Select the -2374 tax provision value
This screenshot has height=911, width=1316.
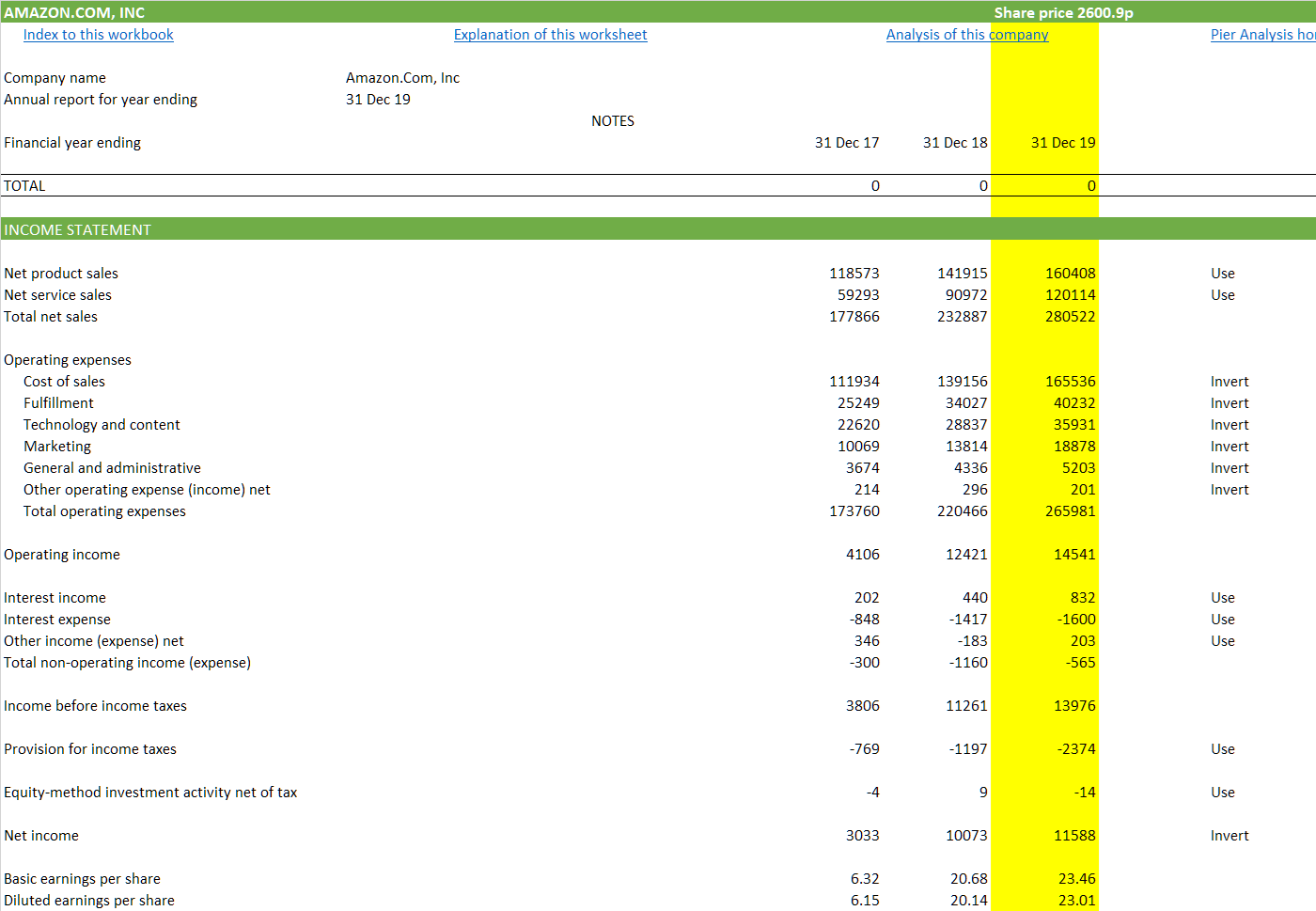tap(1076, 749)
